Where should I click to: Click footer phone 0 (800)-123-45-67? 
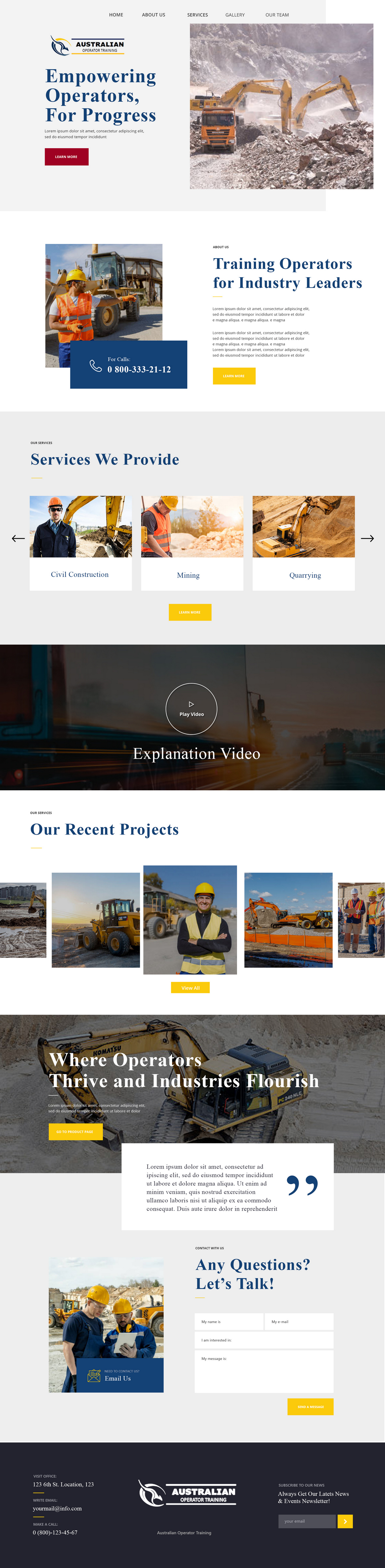pos(55,1532)
